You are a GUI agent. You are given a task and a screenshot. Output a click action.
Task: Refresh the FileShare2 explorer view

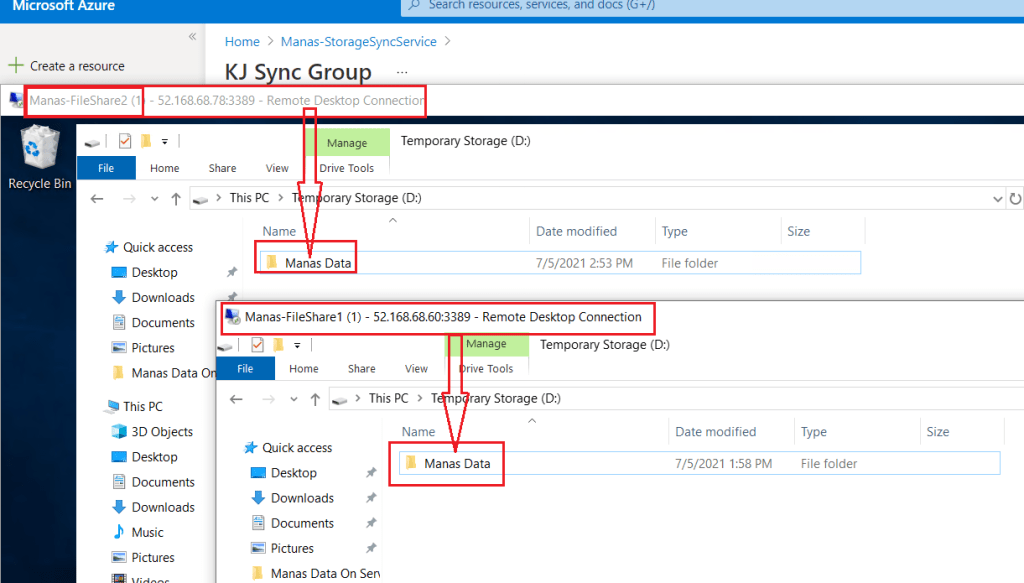point(1015,198)
